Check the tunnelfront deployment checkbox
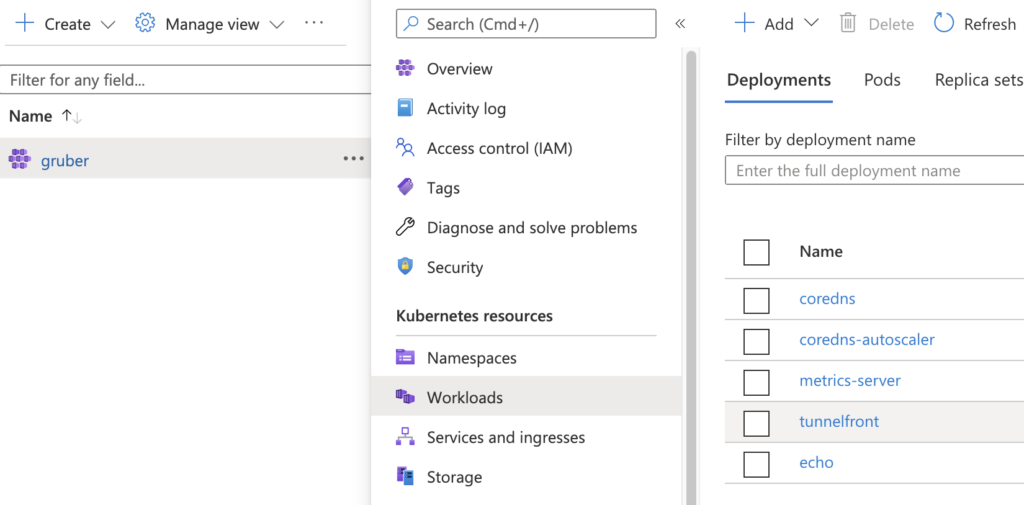 [x=756, y=423]
